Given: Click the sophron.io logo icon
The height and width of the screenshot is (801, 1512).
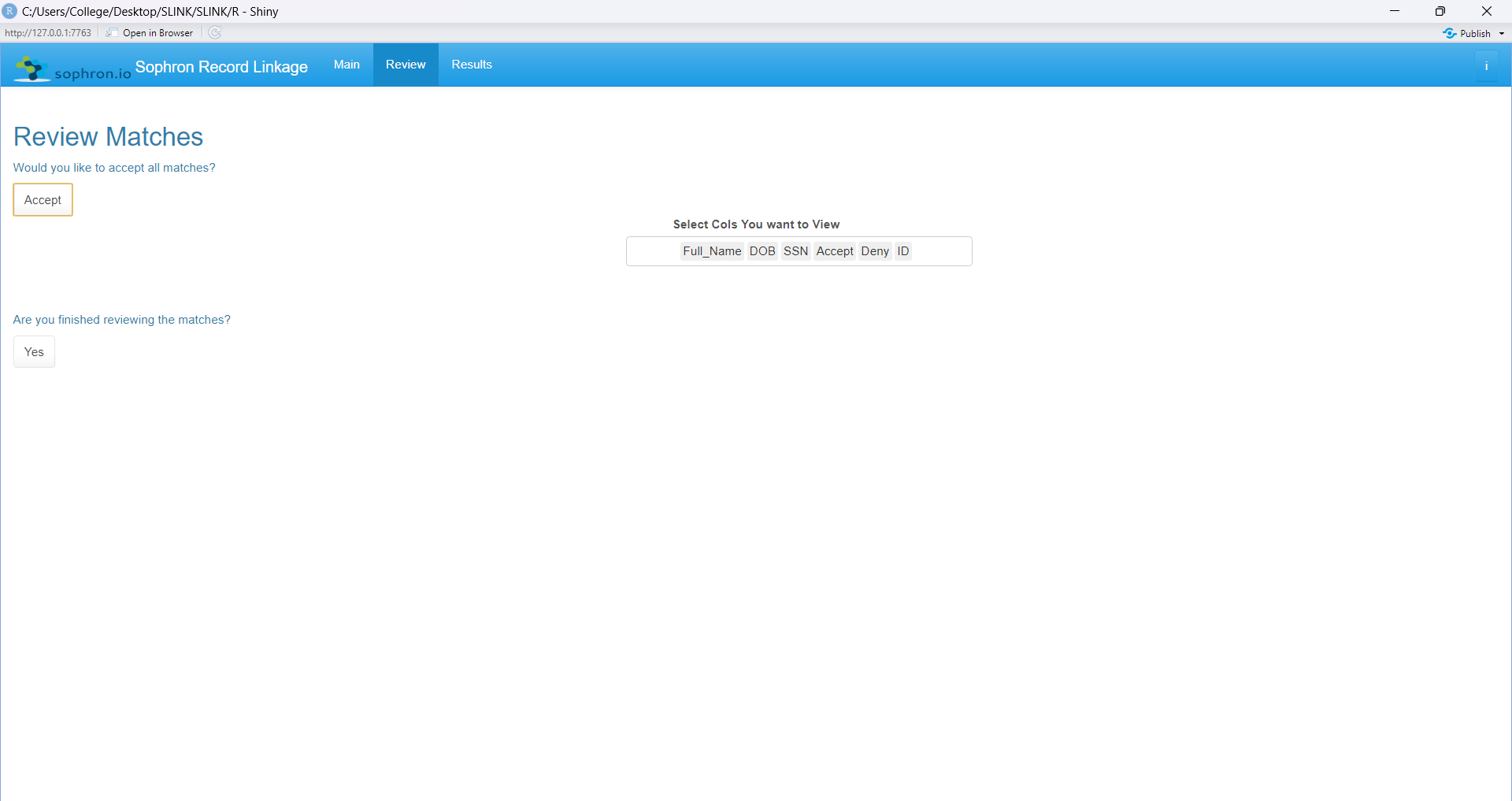Looking at the screenshot, I should pyautogui.click(x=31, y=68).
